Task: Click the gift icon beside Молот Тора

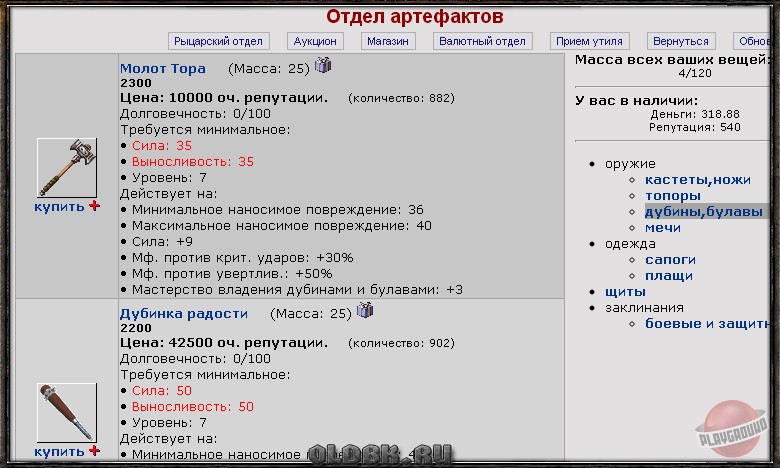Action: coord(322,66)
